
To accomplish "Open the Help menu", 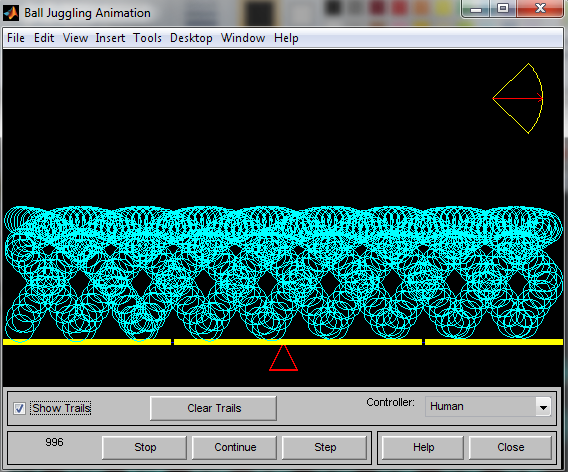I will (286, 38).
